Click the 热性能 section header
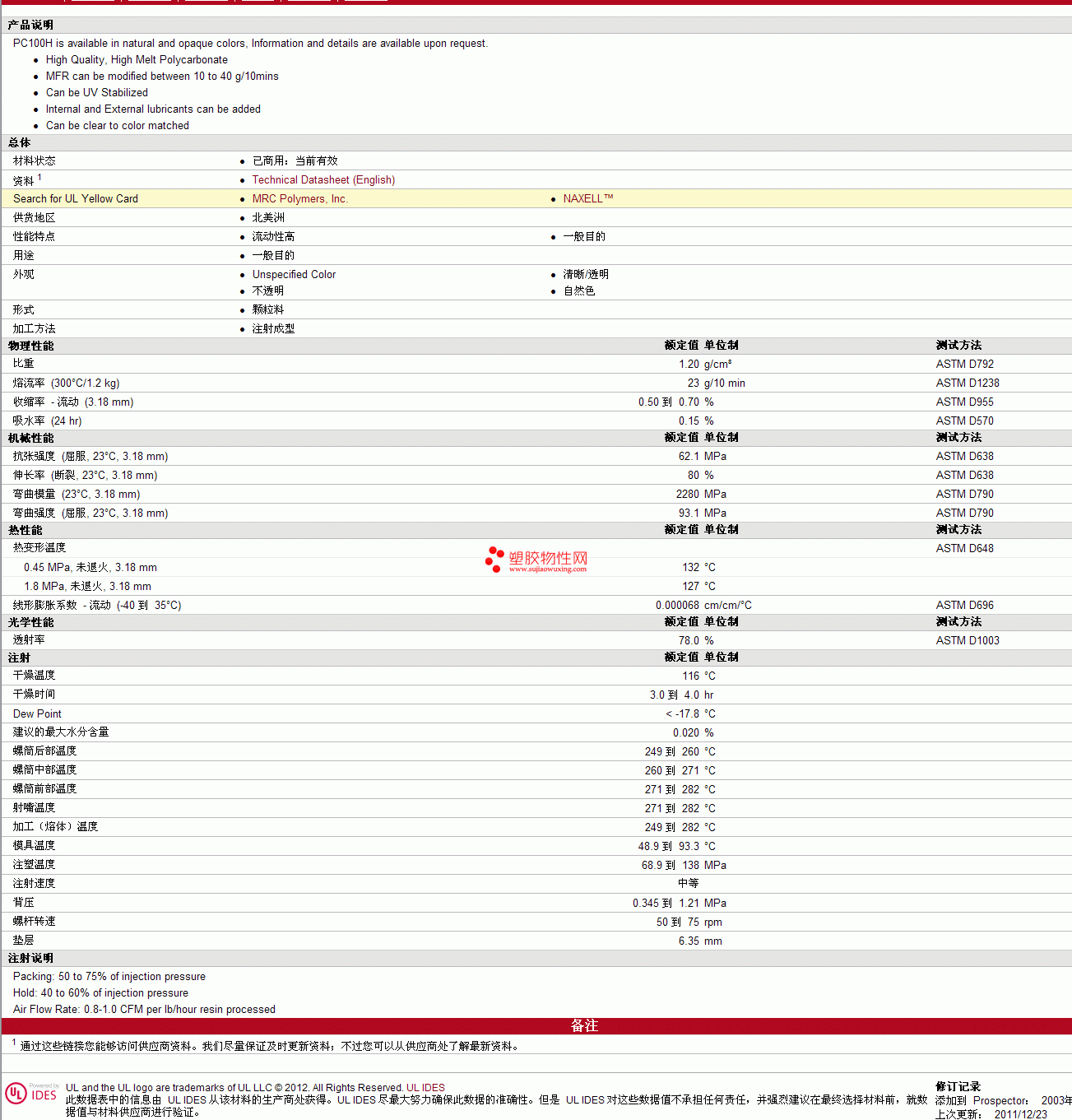The height and width of the screenshot is (1120, 1072). point(25,530)
